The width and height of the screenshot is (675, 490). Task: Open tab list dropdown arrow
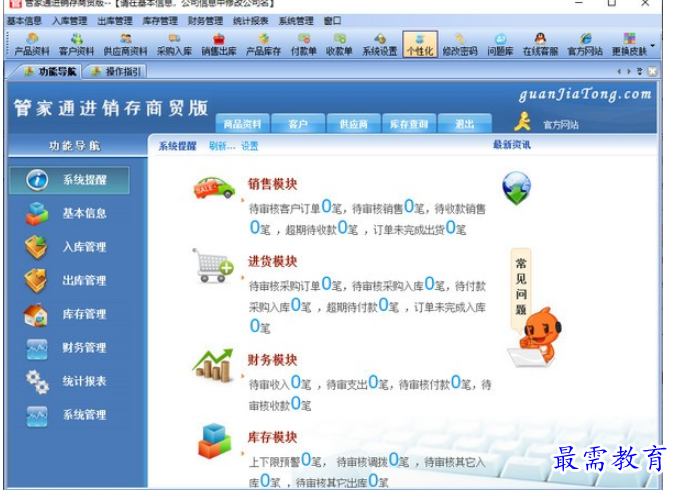(x=639, y=71)
